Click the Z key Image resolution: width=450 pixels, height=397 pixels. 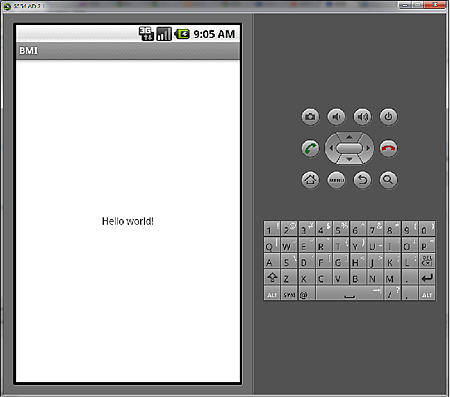coord(289,277)
